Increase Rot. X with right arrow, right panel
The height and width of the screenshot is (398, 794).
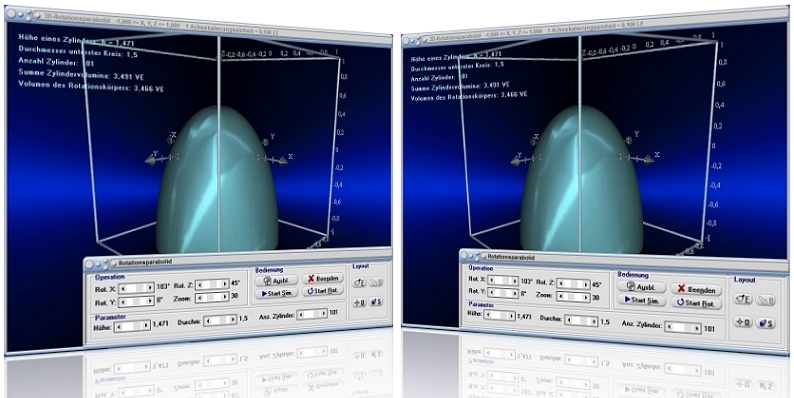pos(514,281)
